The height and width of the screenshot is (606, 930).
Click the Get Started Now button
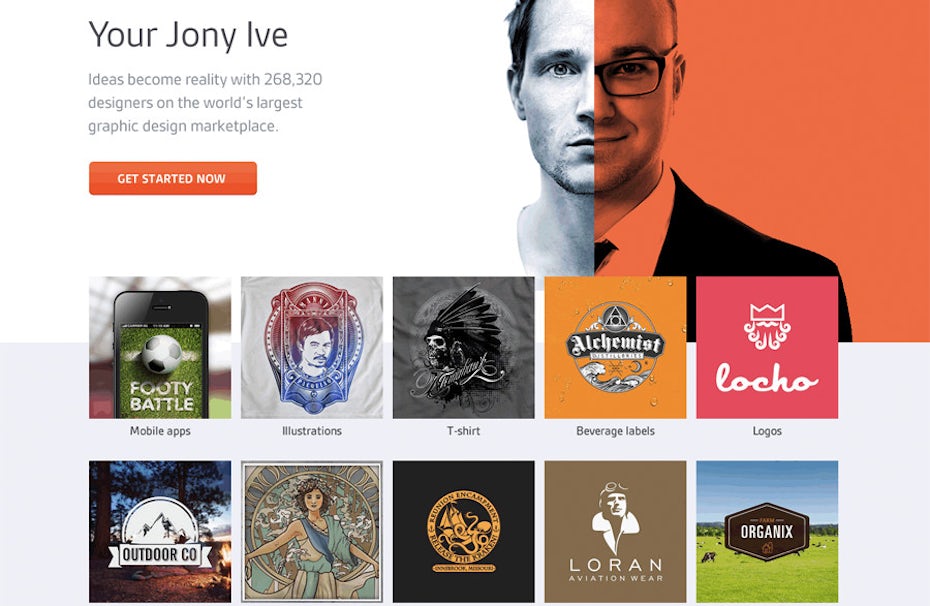click(x=173, y=178)
